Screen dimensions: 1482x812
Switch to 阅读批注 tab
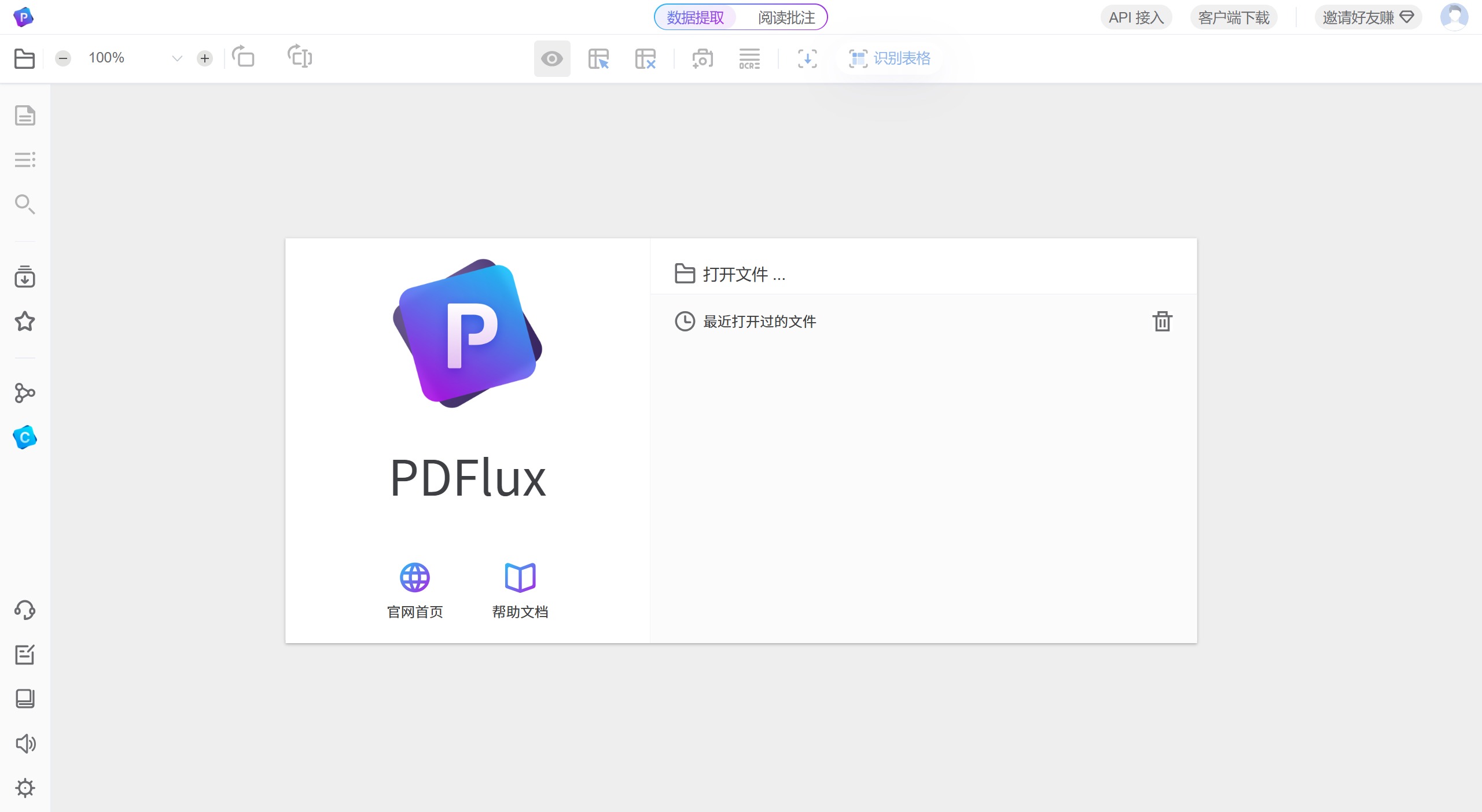pyautogui.click(x=786, y=17)
